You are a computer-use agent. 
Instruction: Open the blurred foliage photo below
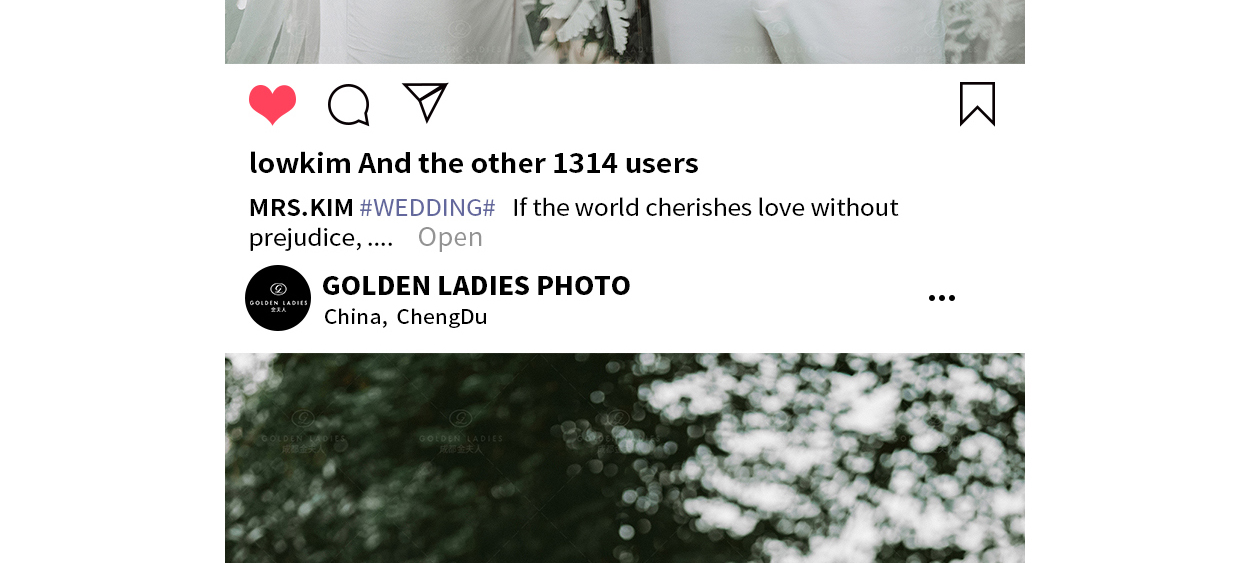(625, 458)
